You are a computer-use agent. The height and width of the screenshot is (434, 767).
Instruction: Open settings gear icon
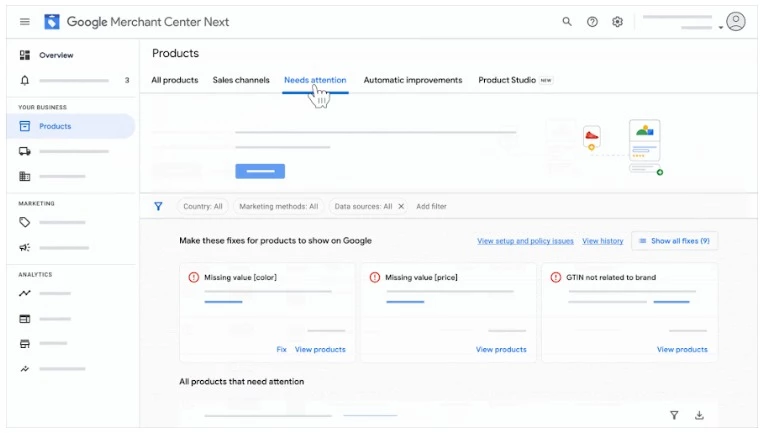[617, 22]
